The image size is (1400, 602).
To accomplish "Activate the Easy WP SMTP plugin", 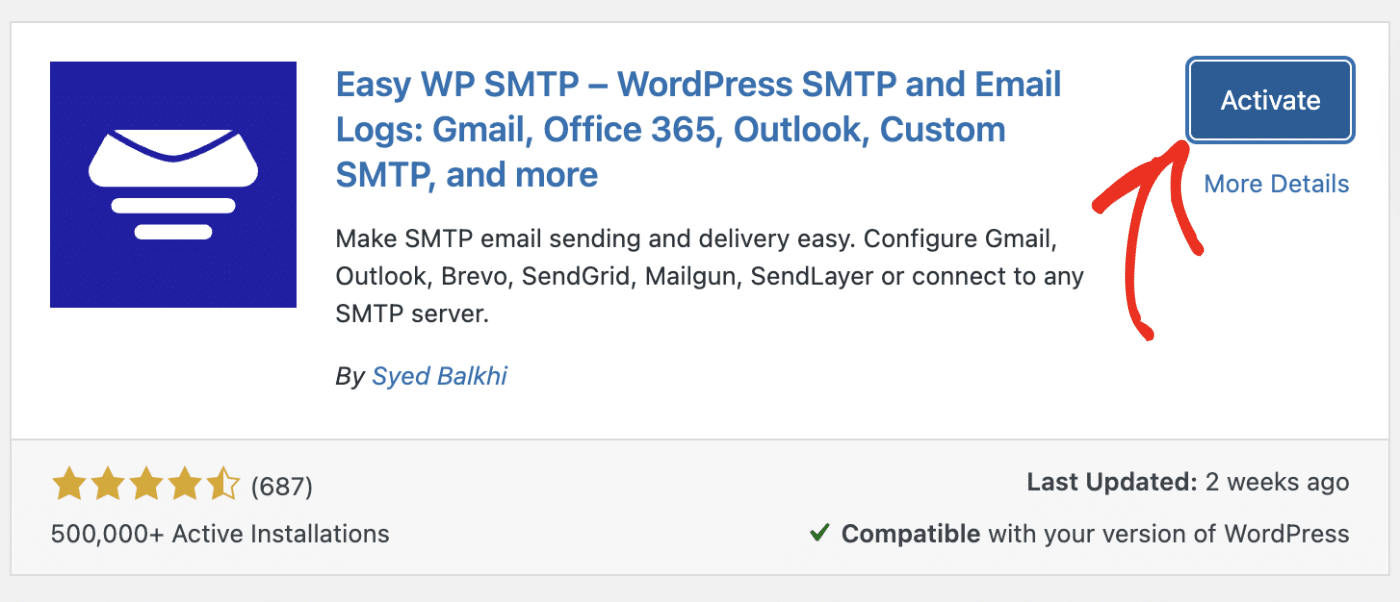I will (x=1270, y=100).
